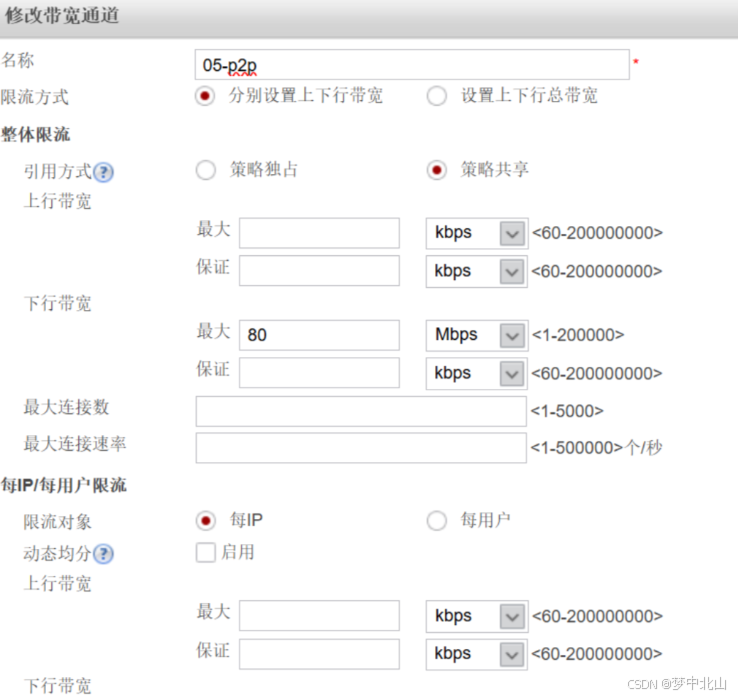Click the 最大连接数 input field
Screen dimensions: 738x697
click(x=361, y=411)
